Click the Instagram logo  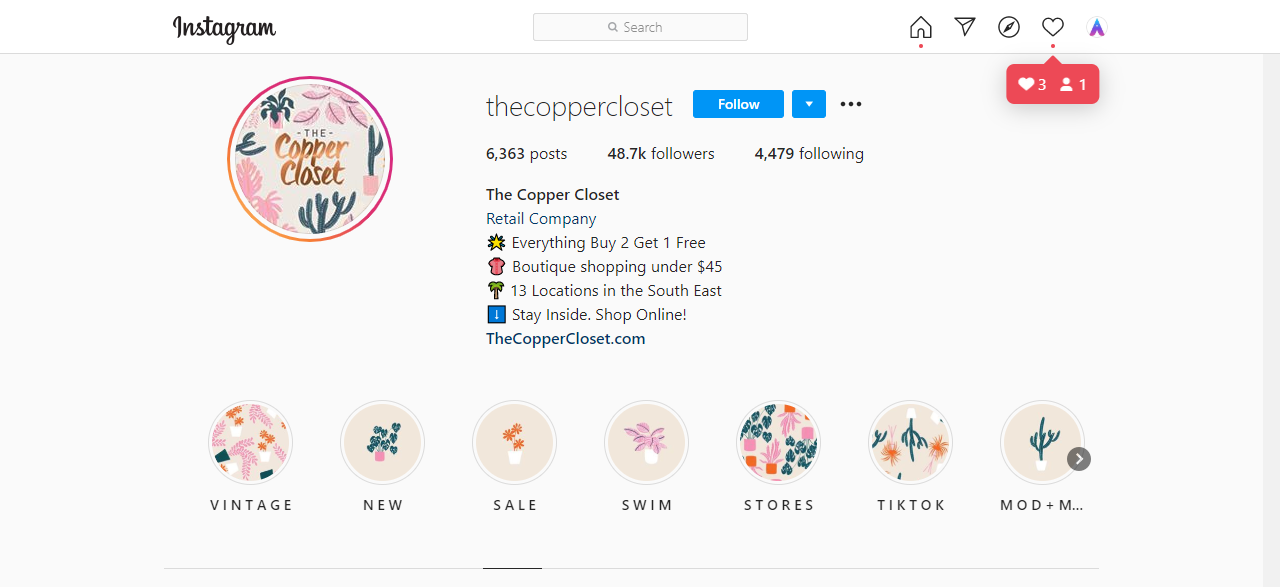[x=224, y=28]
